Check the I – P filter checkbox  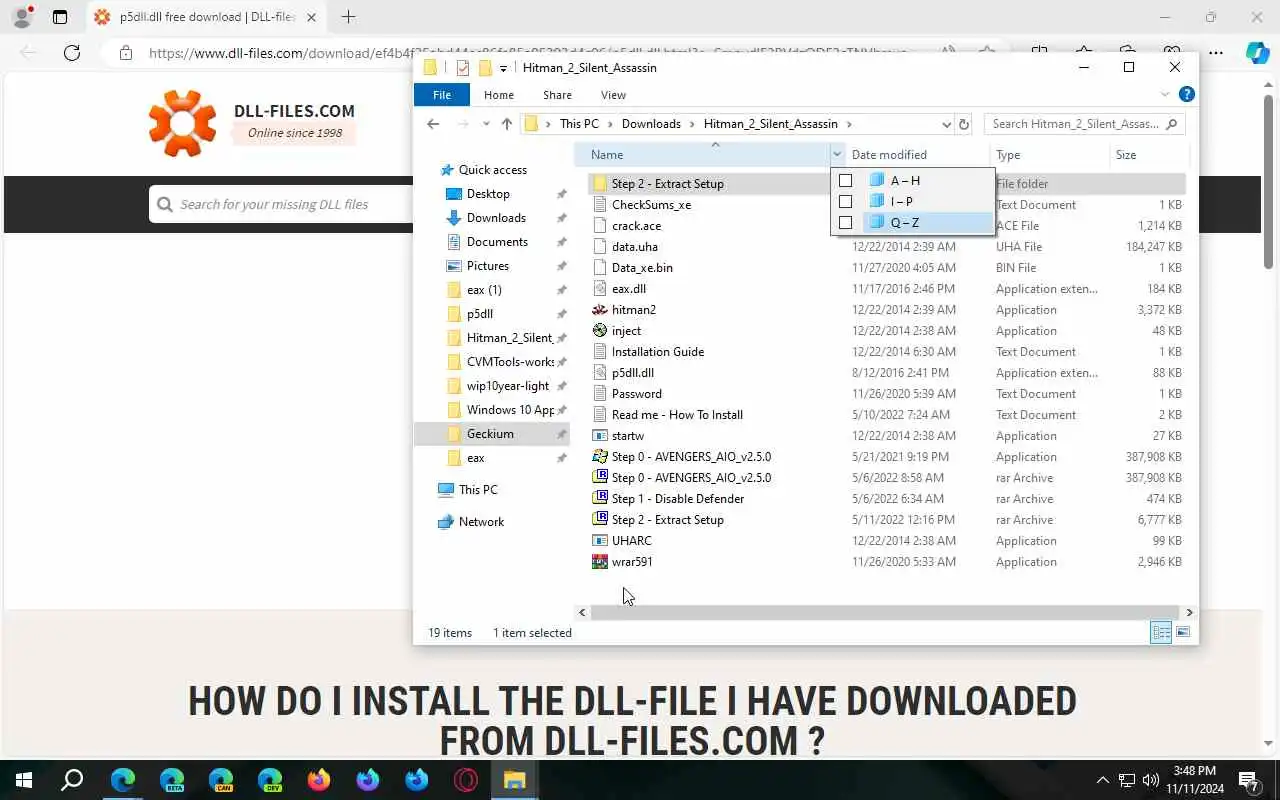pos(846,202)
